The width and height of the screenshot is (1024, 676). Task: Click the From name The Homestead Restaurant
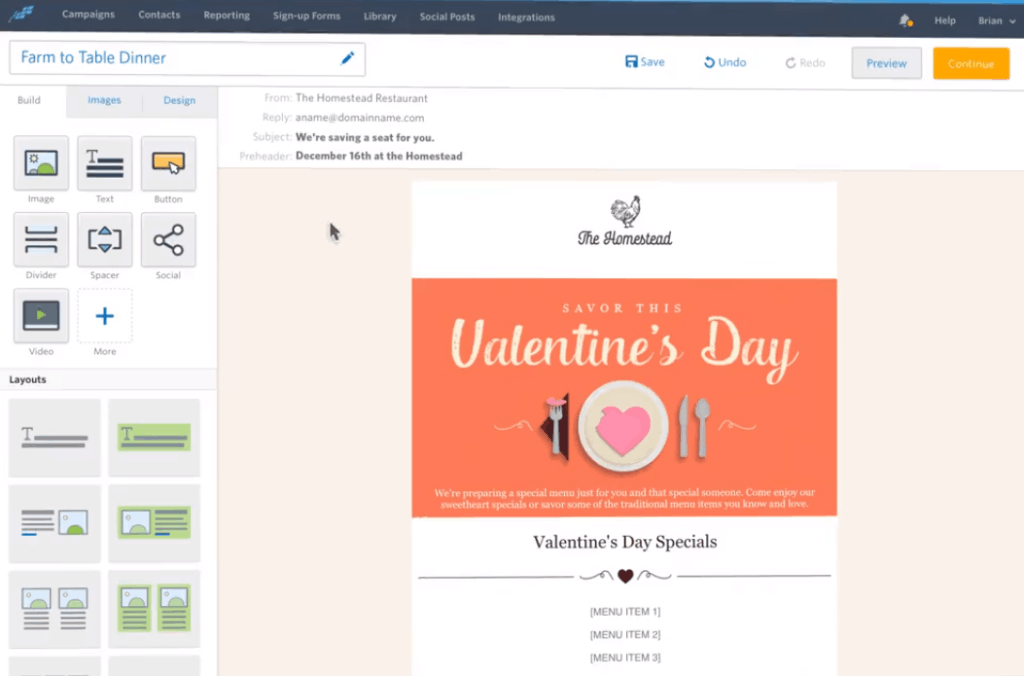pyautogui.click(x=361, y=98)
